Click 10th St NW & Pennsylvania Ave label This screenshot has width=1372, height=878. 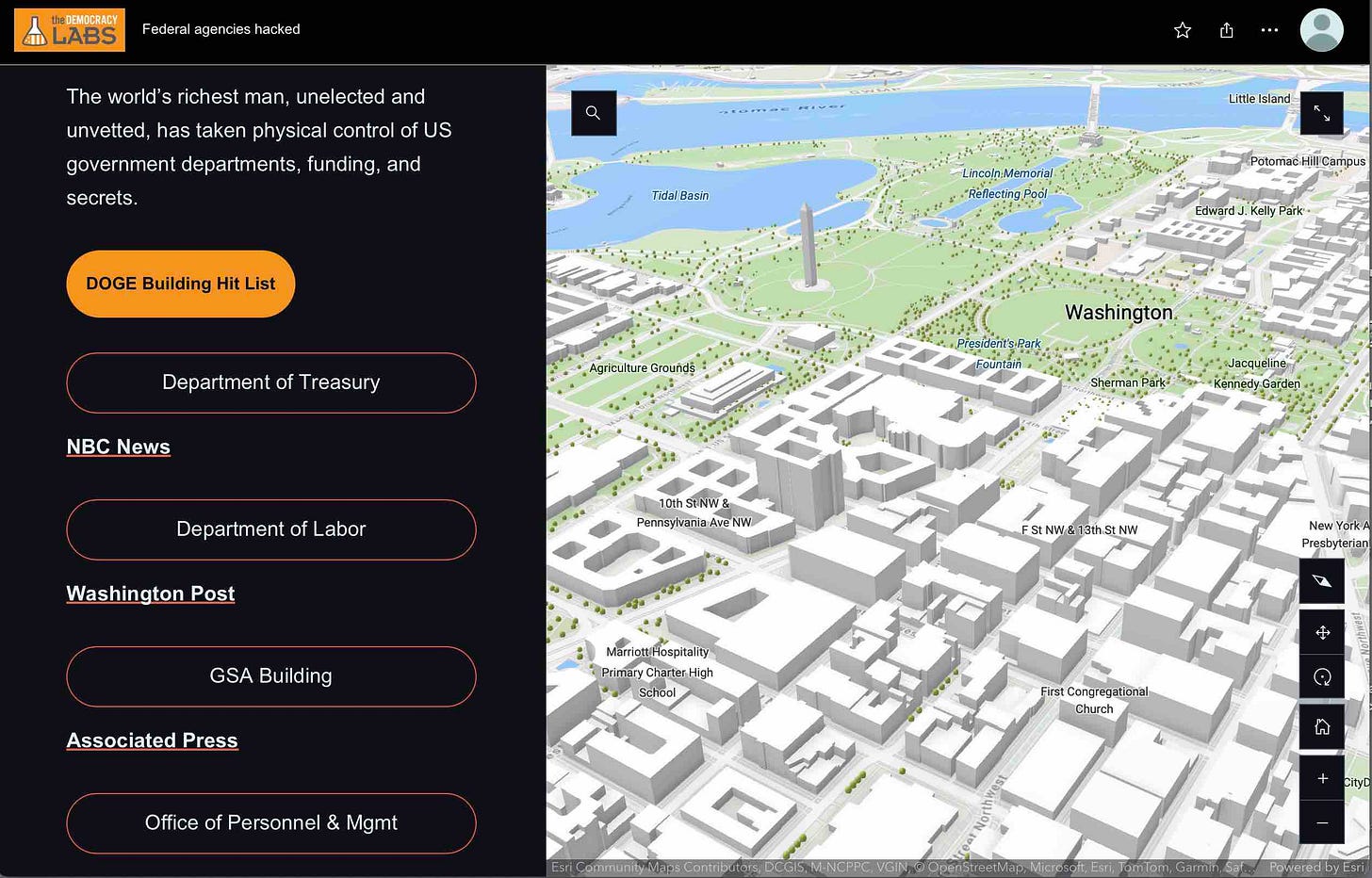click(x=694, y=513)
